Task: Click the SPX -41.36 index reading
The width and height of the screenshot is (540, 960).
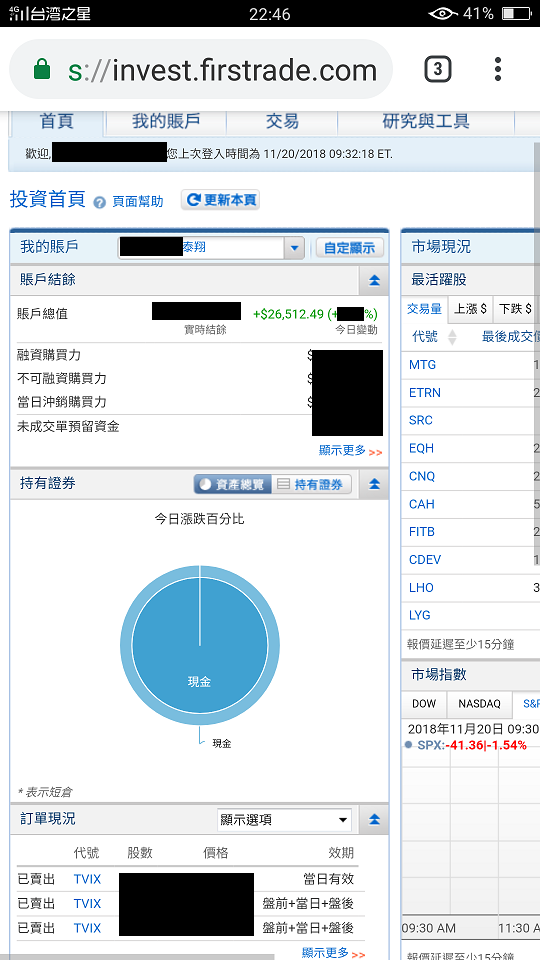Action: pos(466,745)
